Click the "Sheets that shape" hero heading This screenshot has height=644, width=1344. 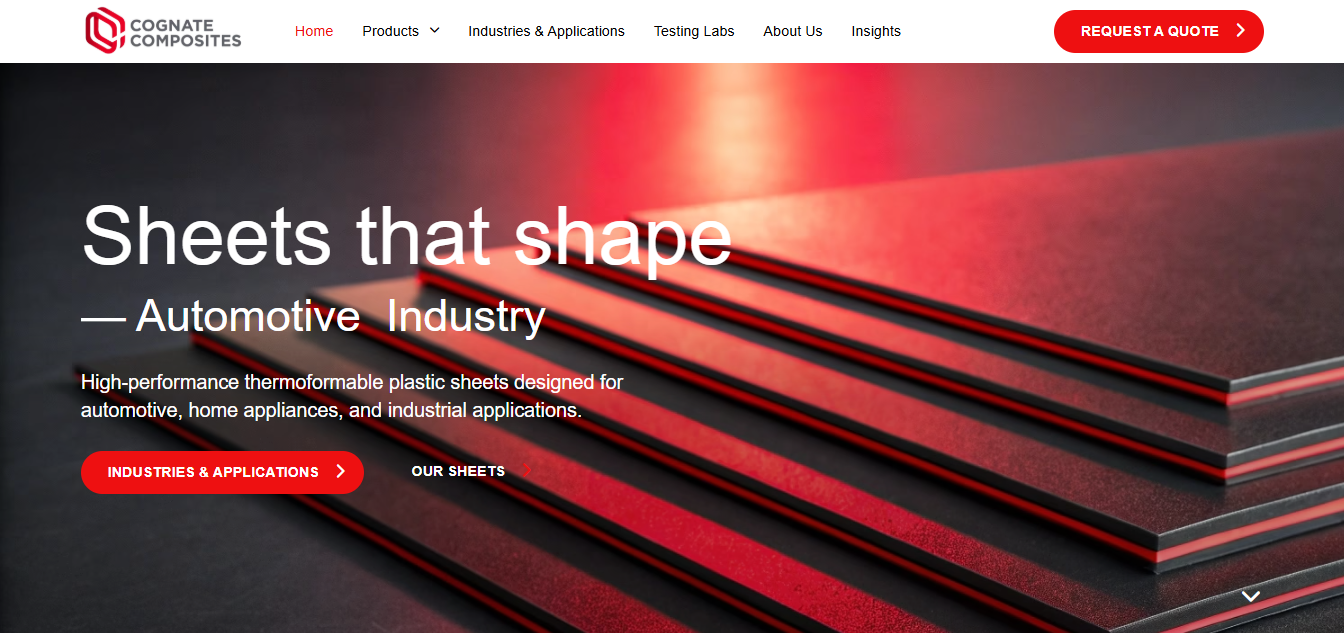pos(406,236)
